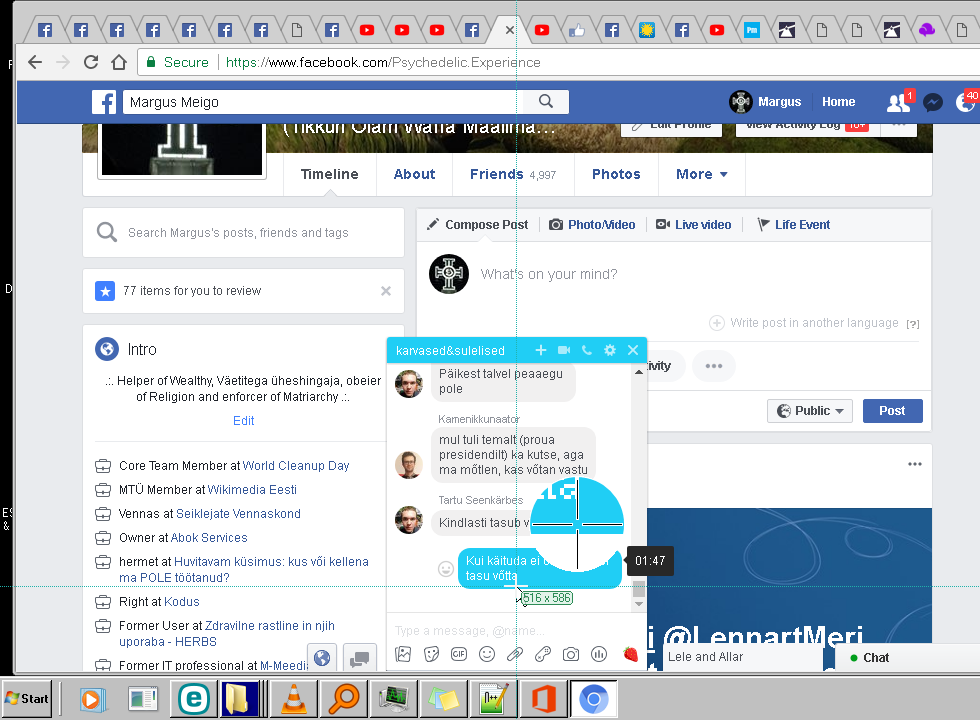React to message with smiley icon
Viewport: 980px width, 720px height.
446,569
